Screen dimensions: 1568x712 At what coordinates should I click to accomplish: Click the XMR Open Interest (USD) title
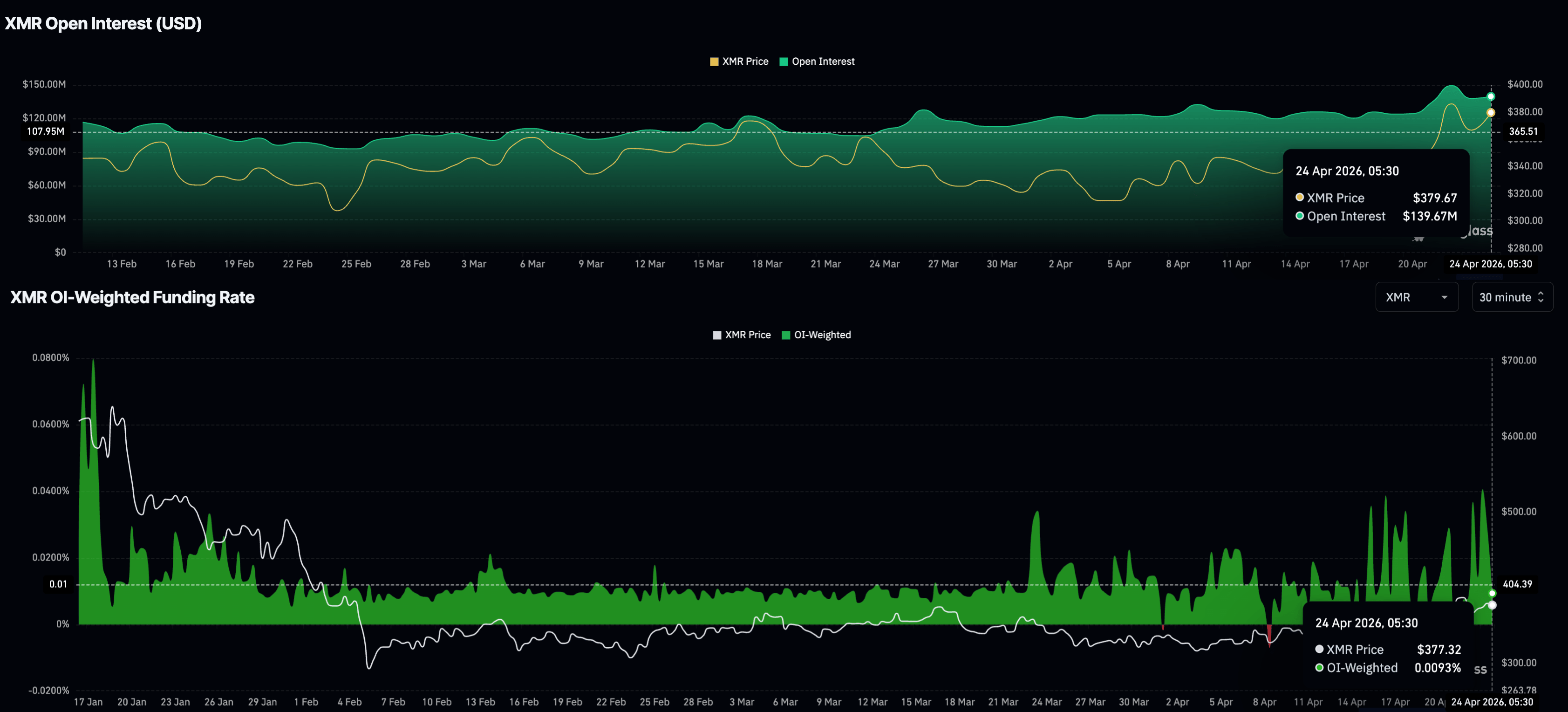[103, 23]
